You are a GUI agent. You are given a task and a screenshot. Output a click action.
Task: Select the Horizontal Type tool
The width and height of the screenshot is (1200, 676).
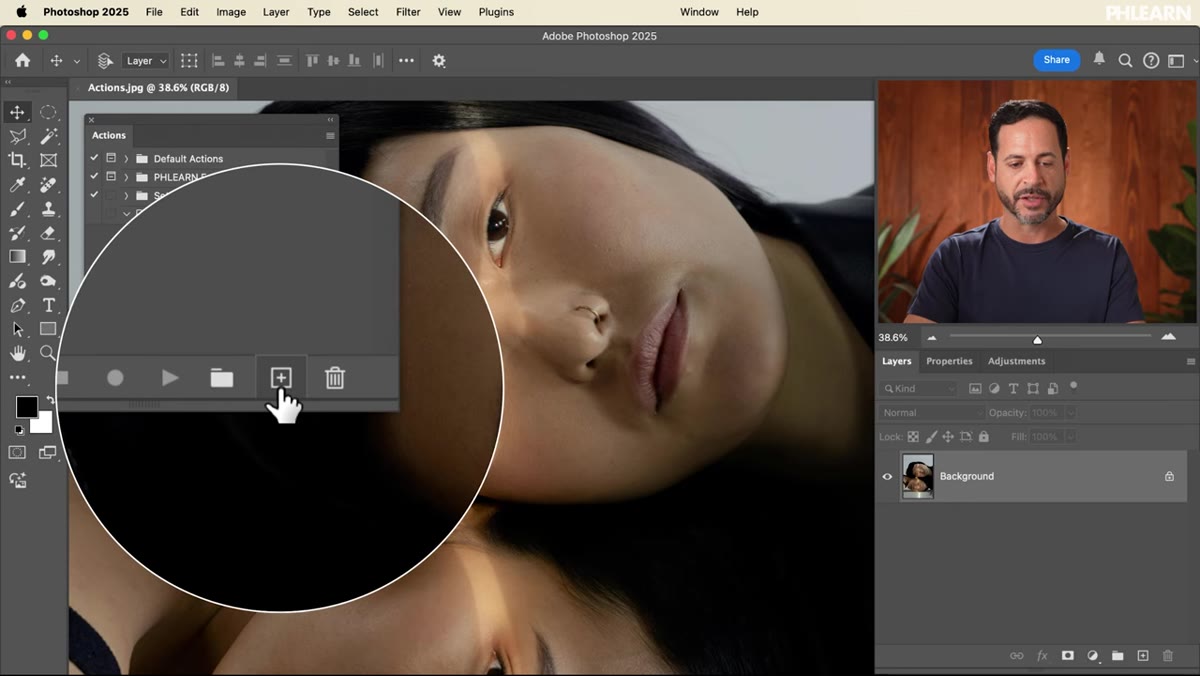(48, 305)
